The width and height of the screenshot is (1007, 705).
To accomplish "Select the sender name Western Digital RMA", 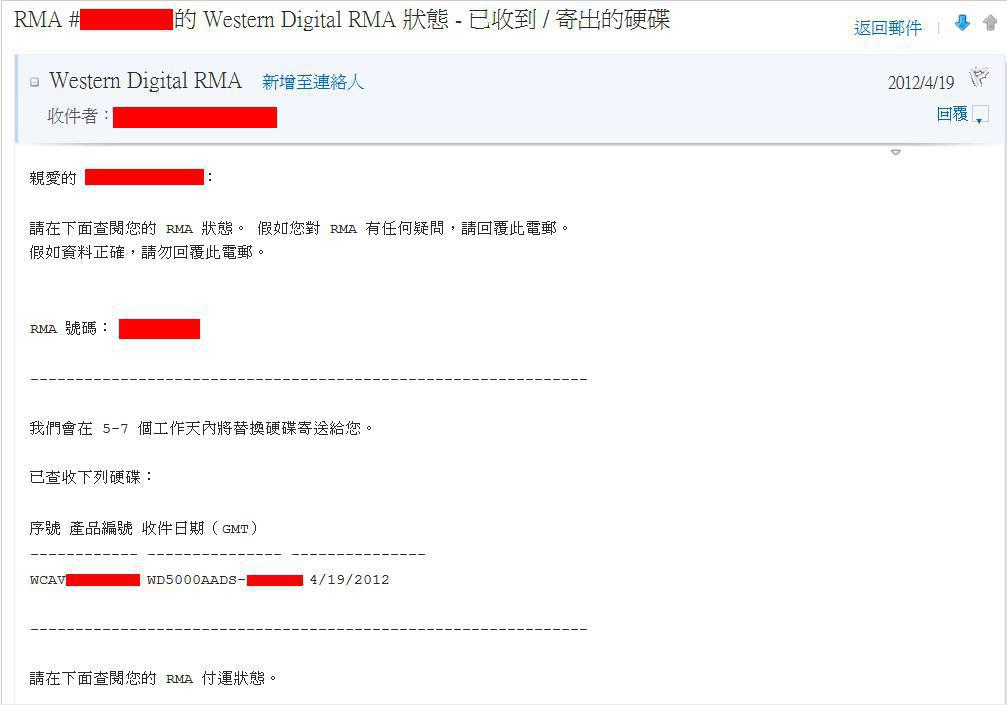I will (x=145, y=80).
